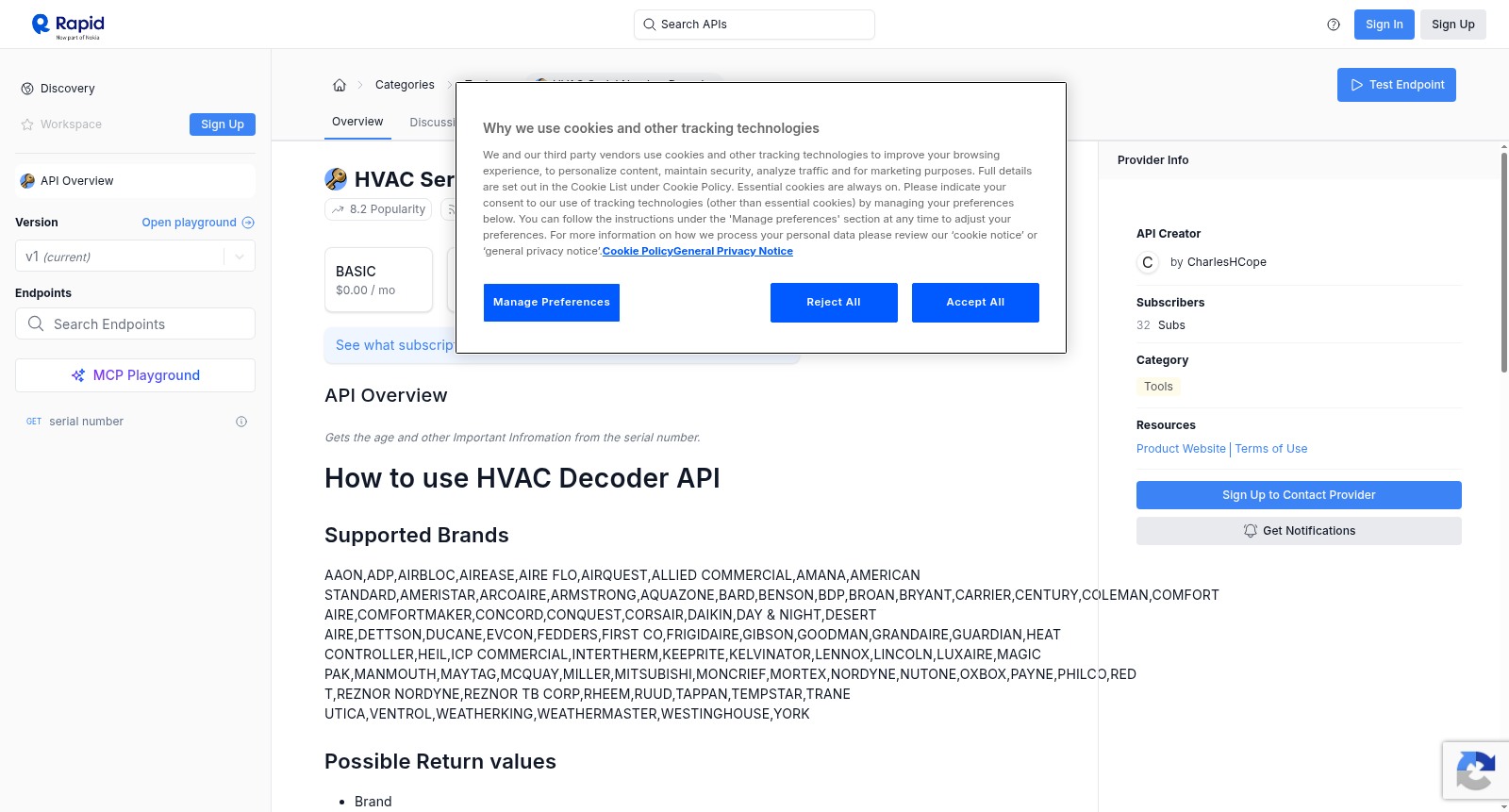This screenshot has height=812, width=1509.
Task: Click the Sign In button
Action: (x=1384, y=25)
